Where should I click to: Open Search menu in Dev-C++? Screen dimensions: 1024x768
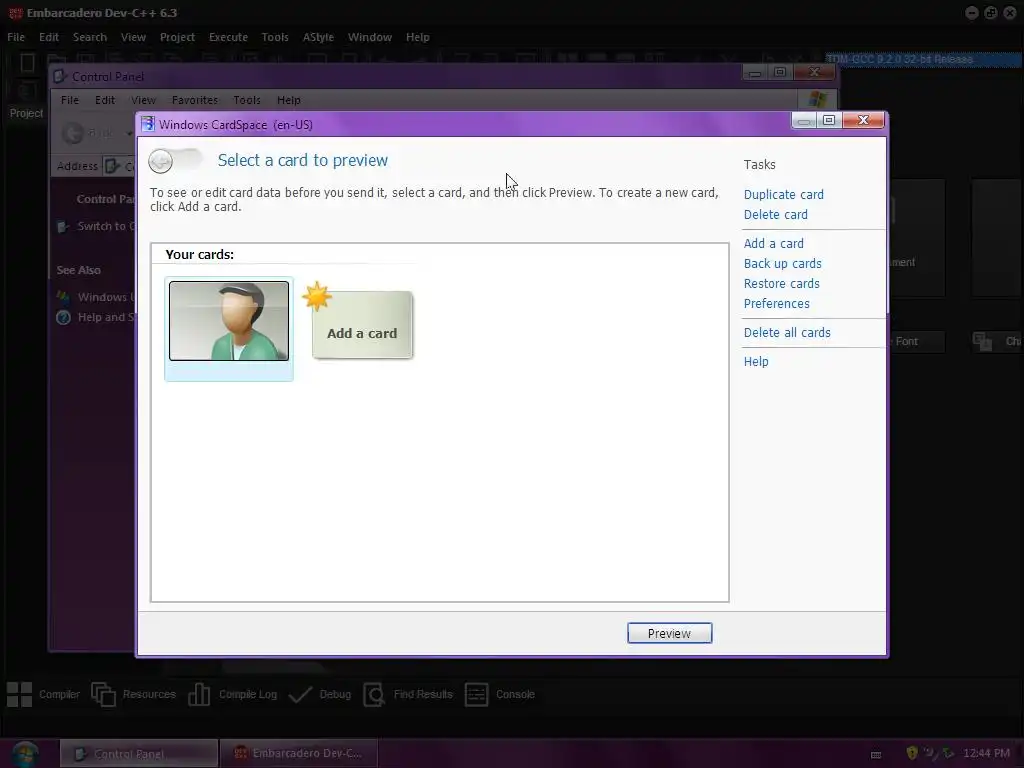pyautogui.click(x=89, y=37)
